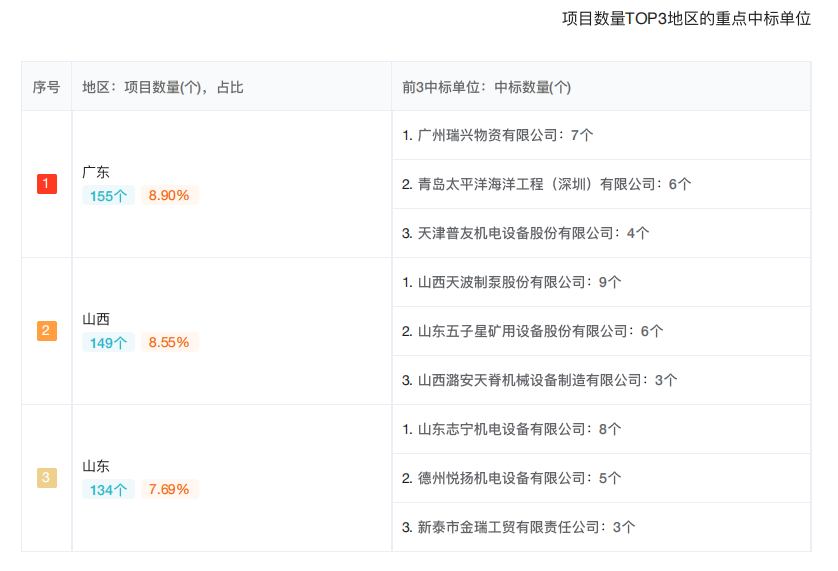The height and width of the screenshot is (571, 838).
Task: Open 德州悦扬机电设备有限公司 entry
Action: (601, 478)
